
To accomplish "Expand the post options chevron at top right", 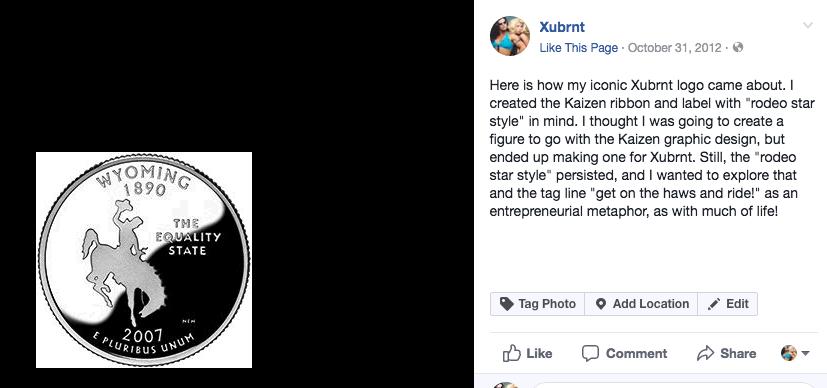I will pos(807,25).
